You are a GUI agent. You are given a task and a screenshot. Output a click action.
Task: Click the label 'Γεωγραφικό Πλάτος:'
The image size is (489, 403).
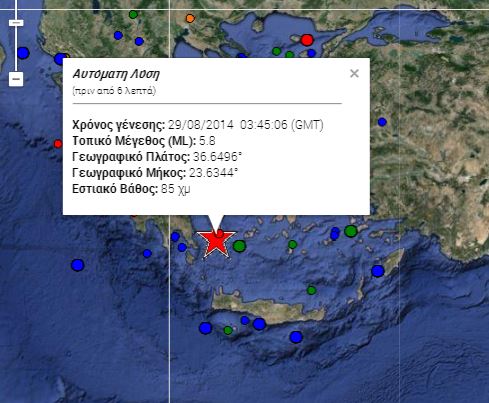tap(131, 157)
